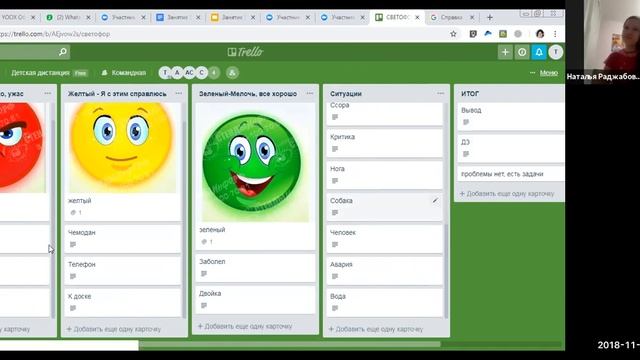Open a new browser tab with plus
Image resolution: width=640 pixels, height=360 pixels.
click(490, 17)
